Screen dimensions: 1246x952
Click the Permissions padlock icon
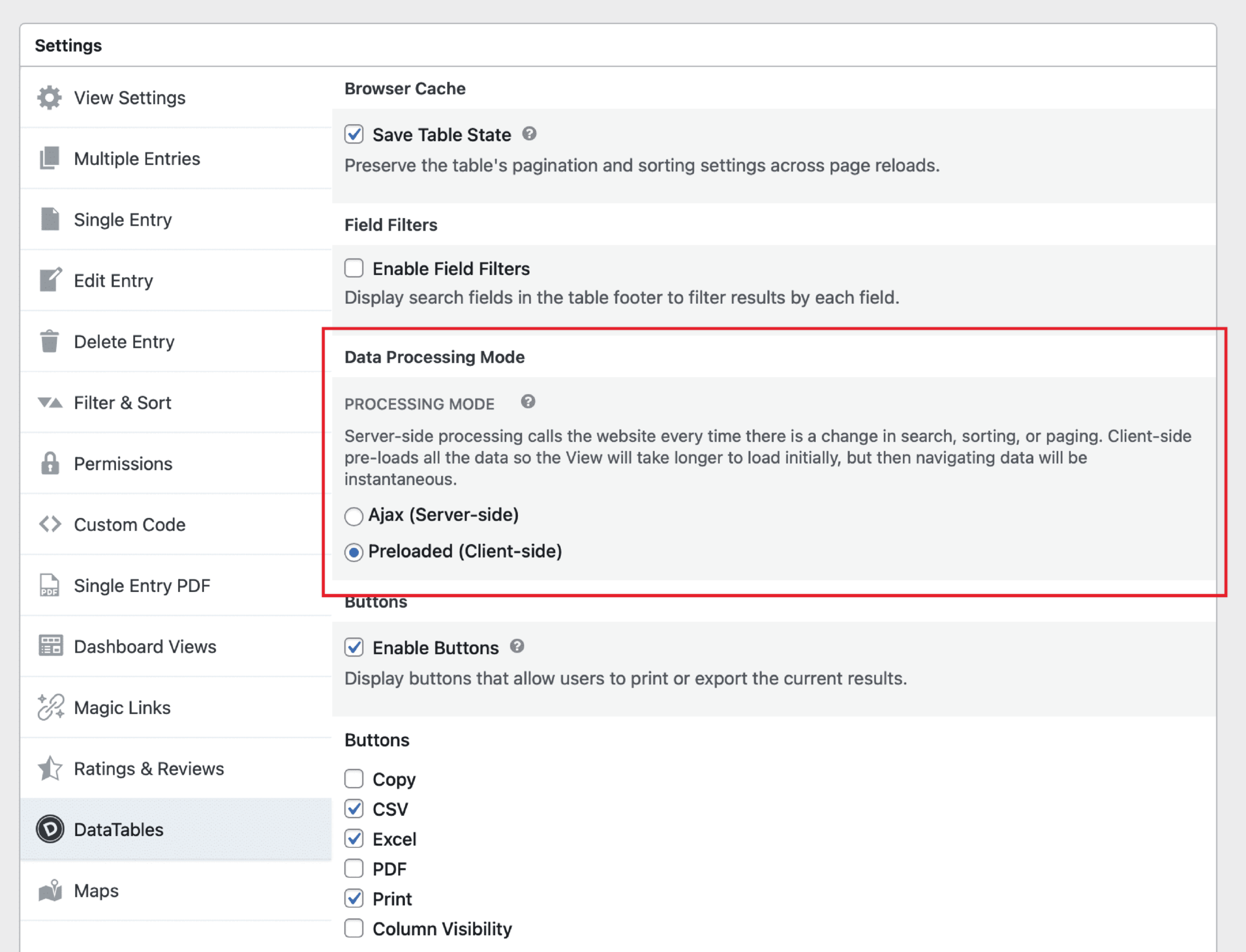click(x=50, y=463)
